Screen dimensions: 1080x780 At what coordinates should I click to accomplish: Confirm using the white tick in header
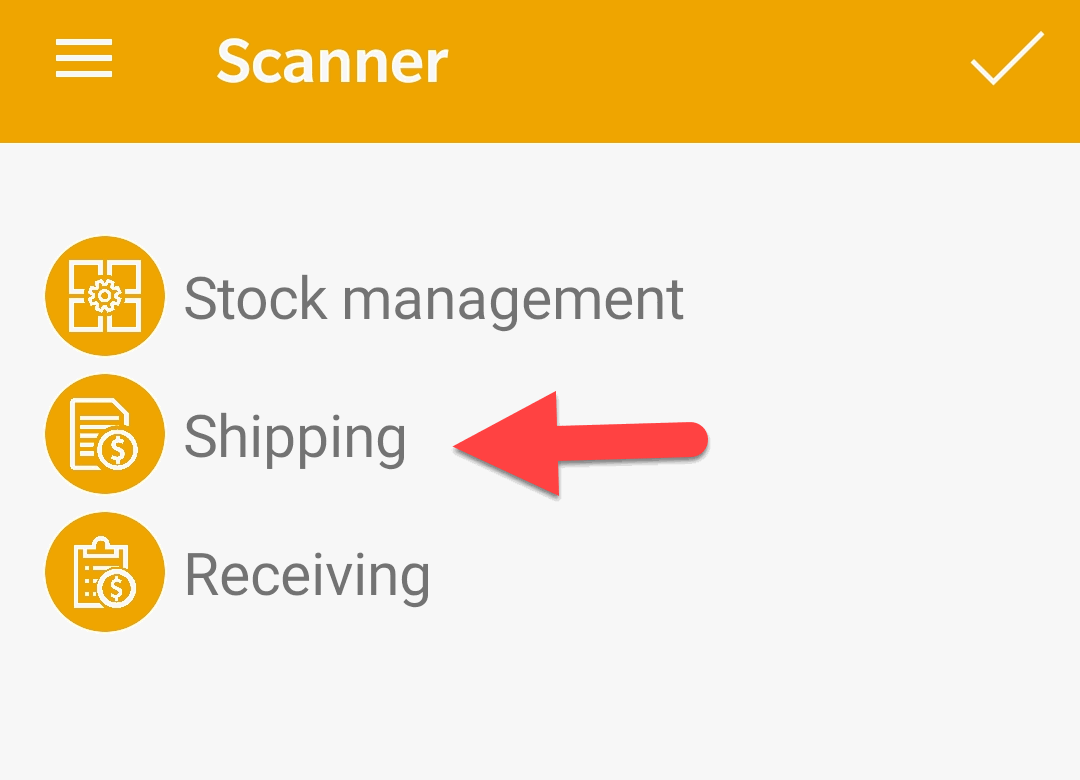tap(1007, 59)
